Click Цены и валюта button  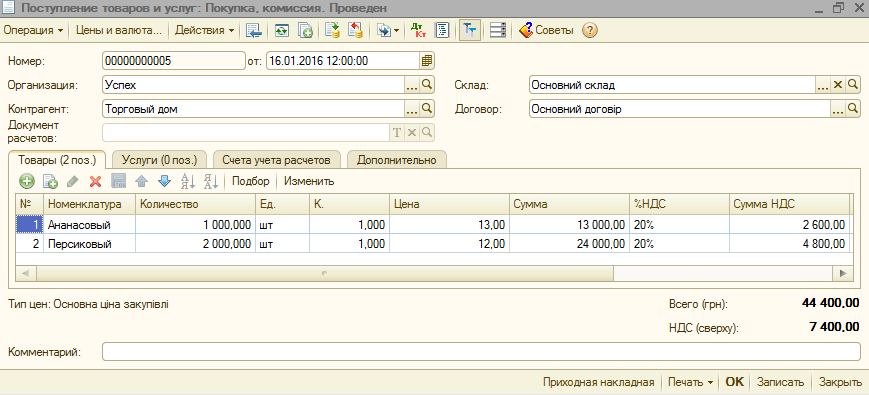119,30
